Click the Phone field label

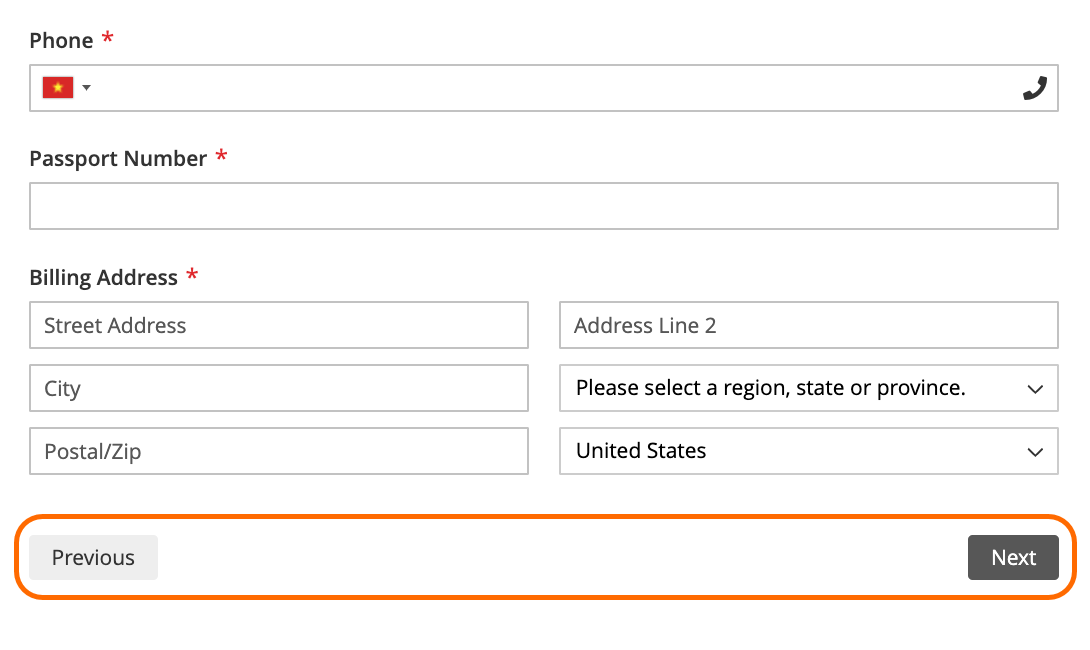pos(61,40)
